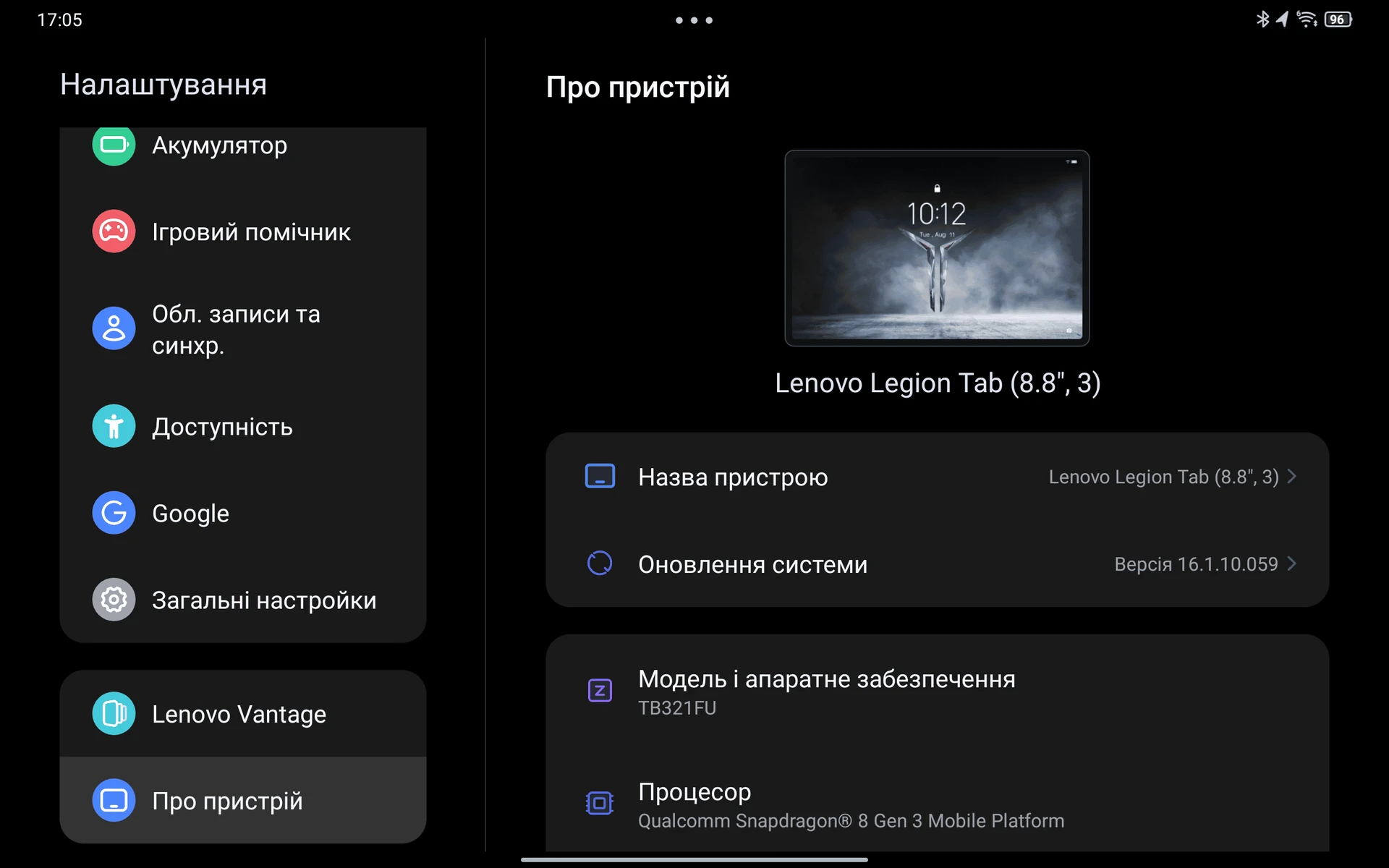This screenshot has height=868, width=1389.
Task: Open Загальні настройки
Action: [243, 600]
